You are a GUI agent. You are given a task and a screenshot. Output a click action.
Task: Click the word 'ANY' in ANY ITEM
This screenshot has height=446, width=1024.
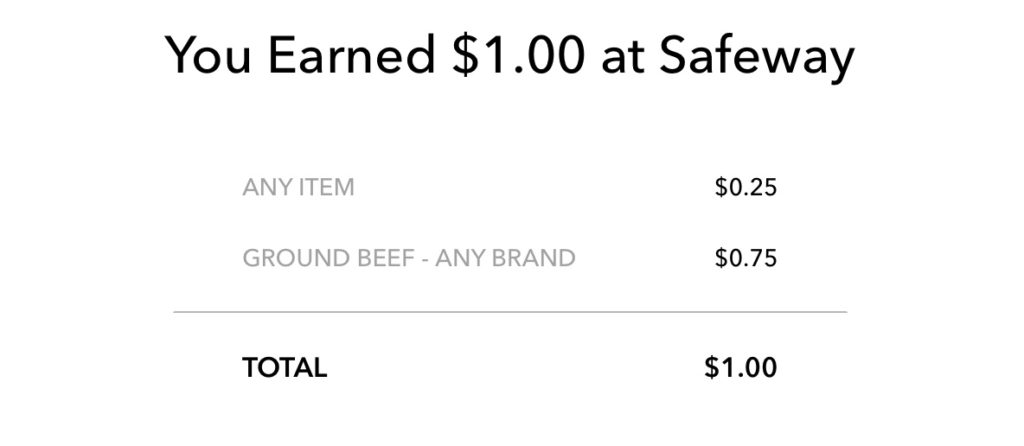268,187
